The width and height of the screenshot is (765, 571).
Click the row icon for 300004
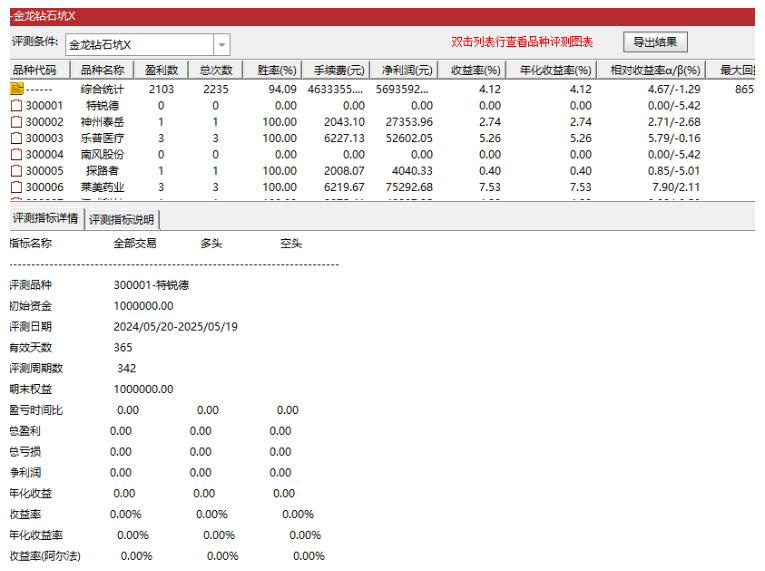(17, 154)
